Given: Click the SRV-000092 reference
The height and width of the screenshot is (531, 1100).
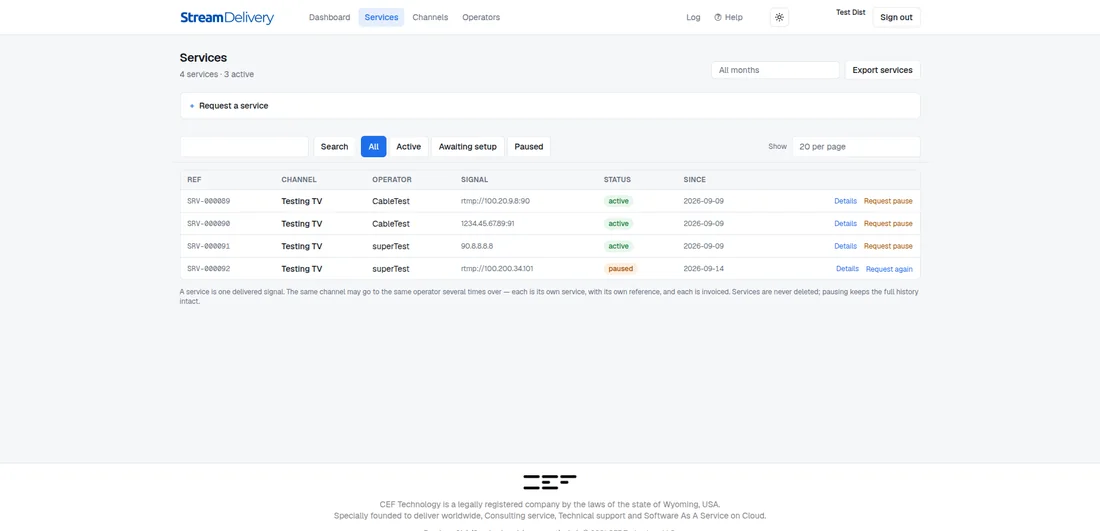Looking at the screenshot, I should (208, 269).
